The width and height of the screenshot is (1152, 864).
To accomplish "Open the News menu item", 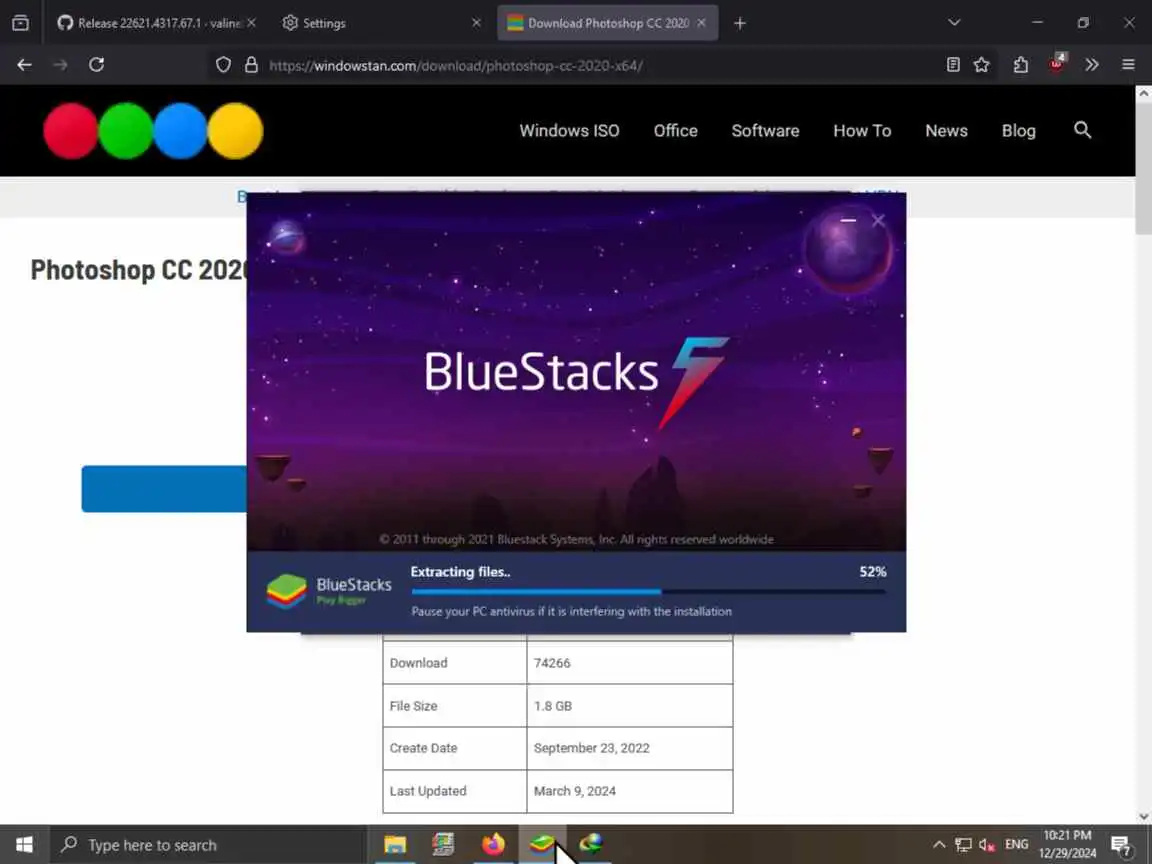I will [x=946, y=131].
